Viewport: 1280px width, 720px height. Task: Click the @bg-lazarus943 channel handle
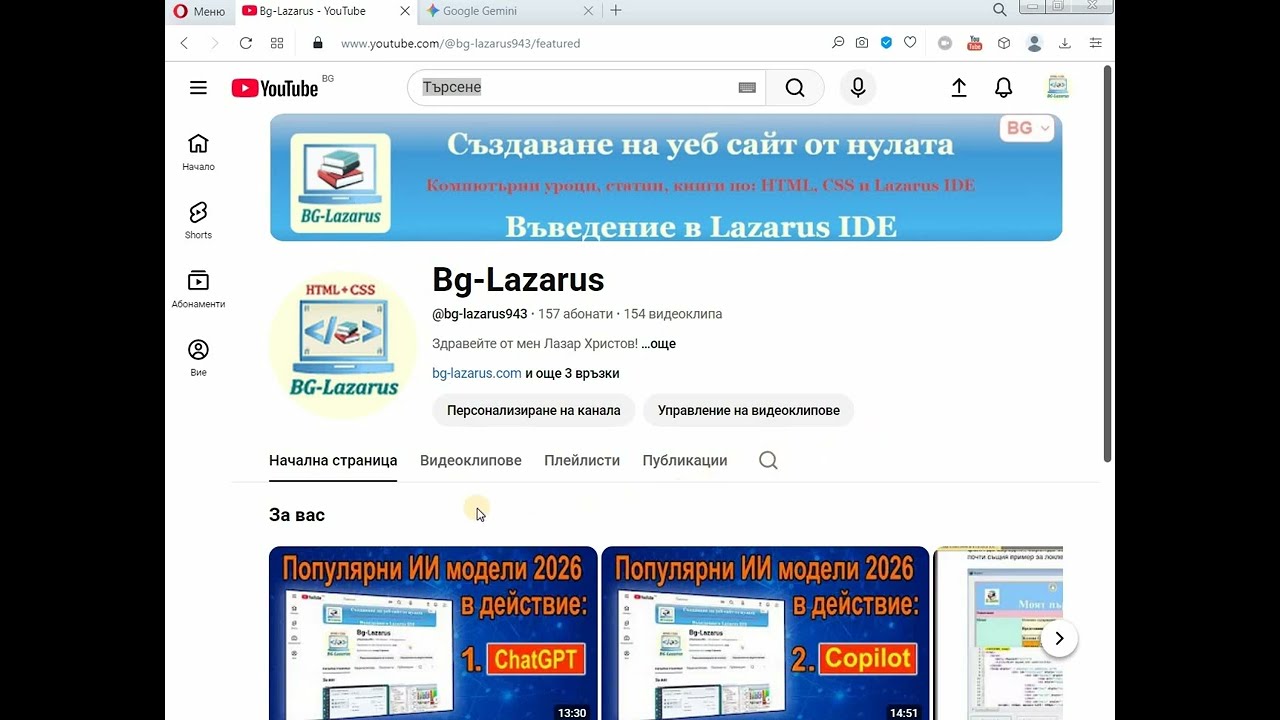479,314
